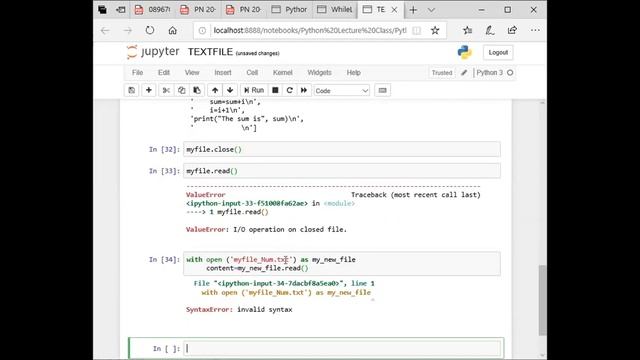Open the add notes pen icon
The height and width of the screenshot is (360, 640).
[x=490, y=31]
